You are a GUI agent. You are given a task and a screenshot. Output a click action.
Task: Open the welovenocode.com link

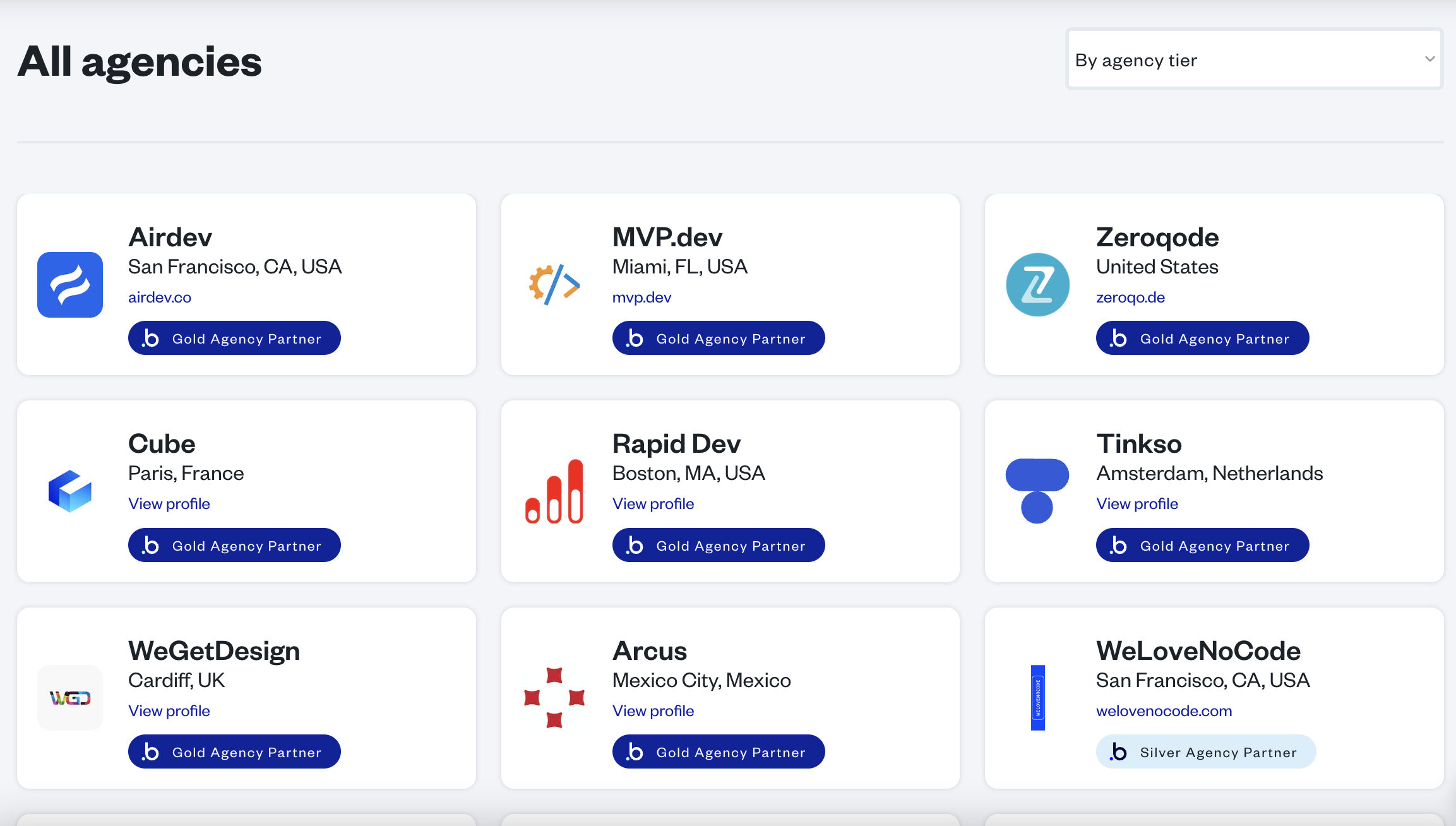1164,711
